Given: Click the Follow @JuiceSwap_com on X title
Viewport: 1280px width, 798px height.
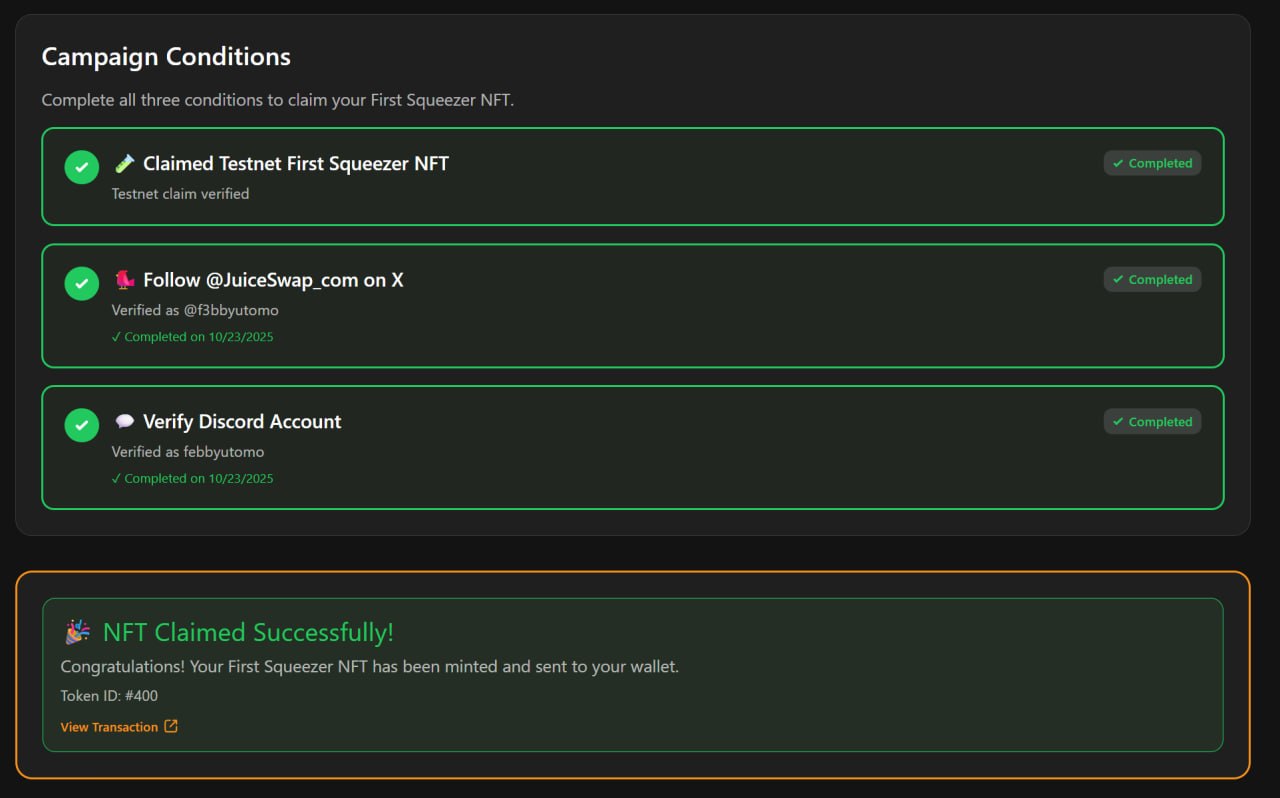Looking at the screenshot, I should click(x=273, y=280).
